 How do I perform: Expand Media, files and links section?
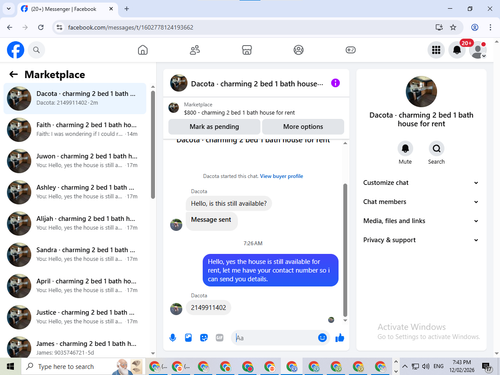pyautogui.click(x=421, y=221)
